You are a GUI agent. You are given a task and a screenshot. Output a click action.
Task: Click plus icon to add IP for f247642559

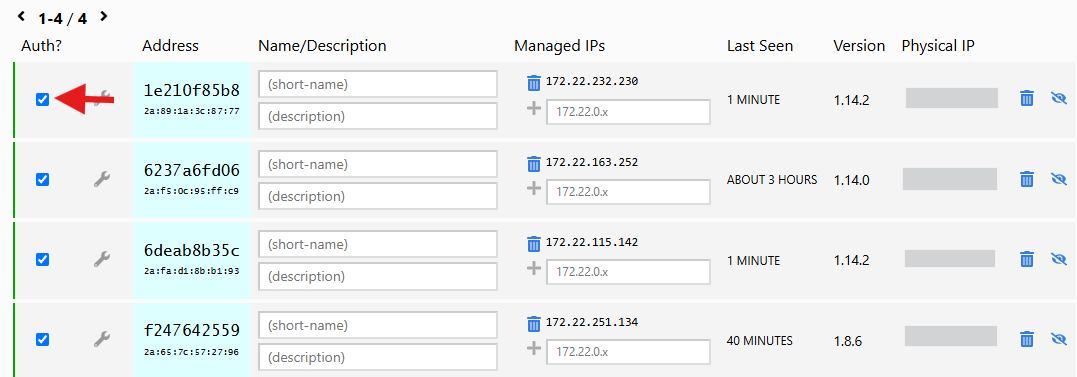pyautogui.click(x=534, y=349)
